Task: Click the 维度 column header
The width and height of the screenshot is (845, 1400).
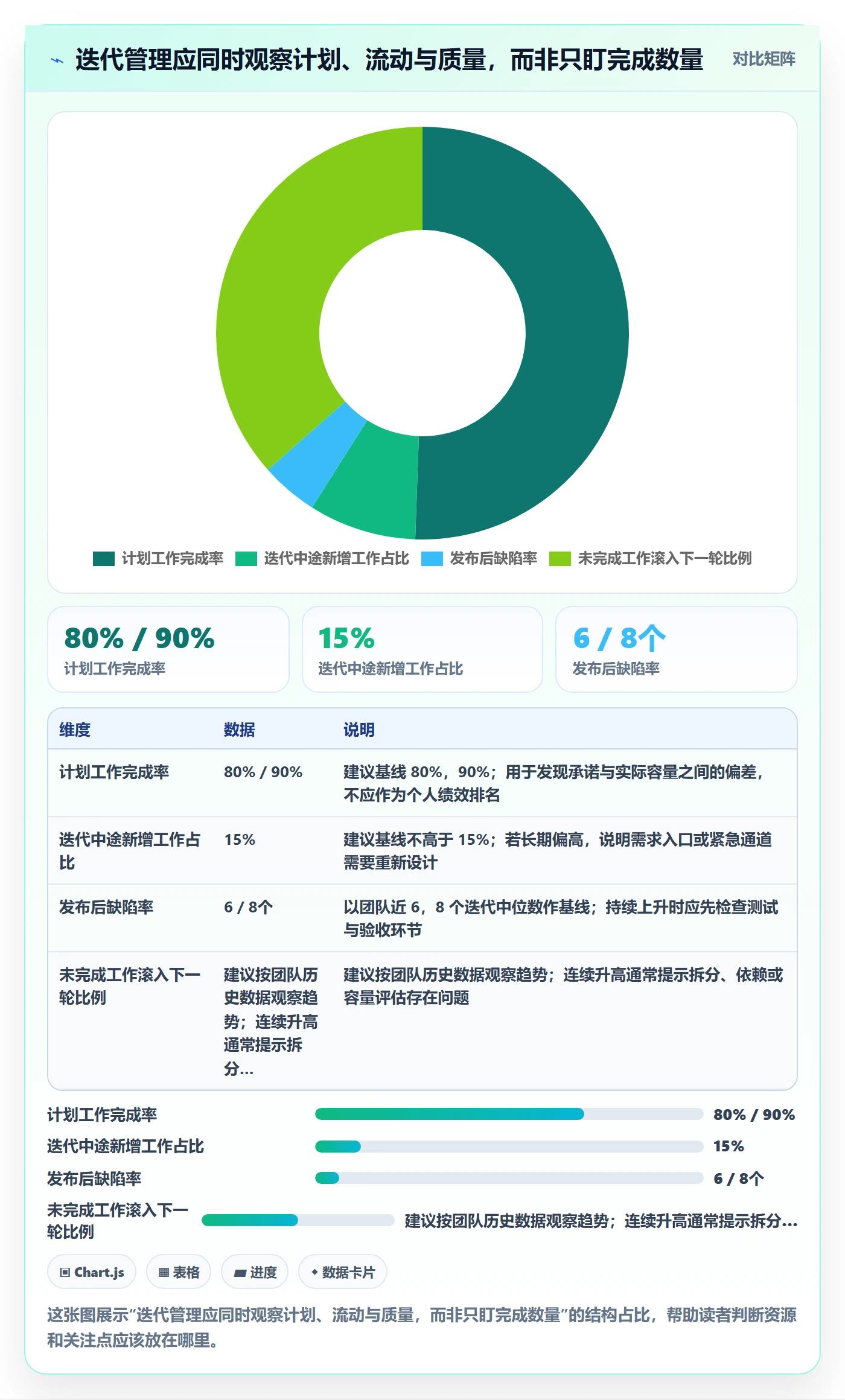Action: click(x=75, y=730)
